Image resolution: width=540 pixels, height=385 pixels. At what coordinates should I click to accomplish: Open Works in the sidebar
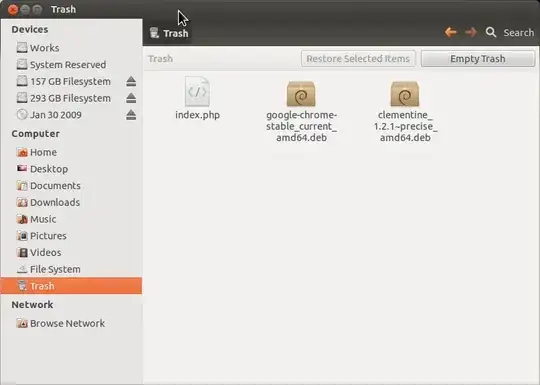click(x=71, y=48)
